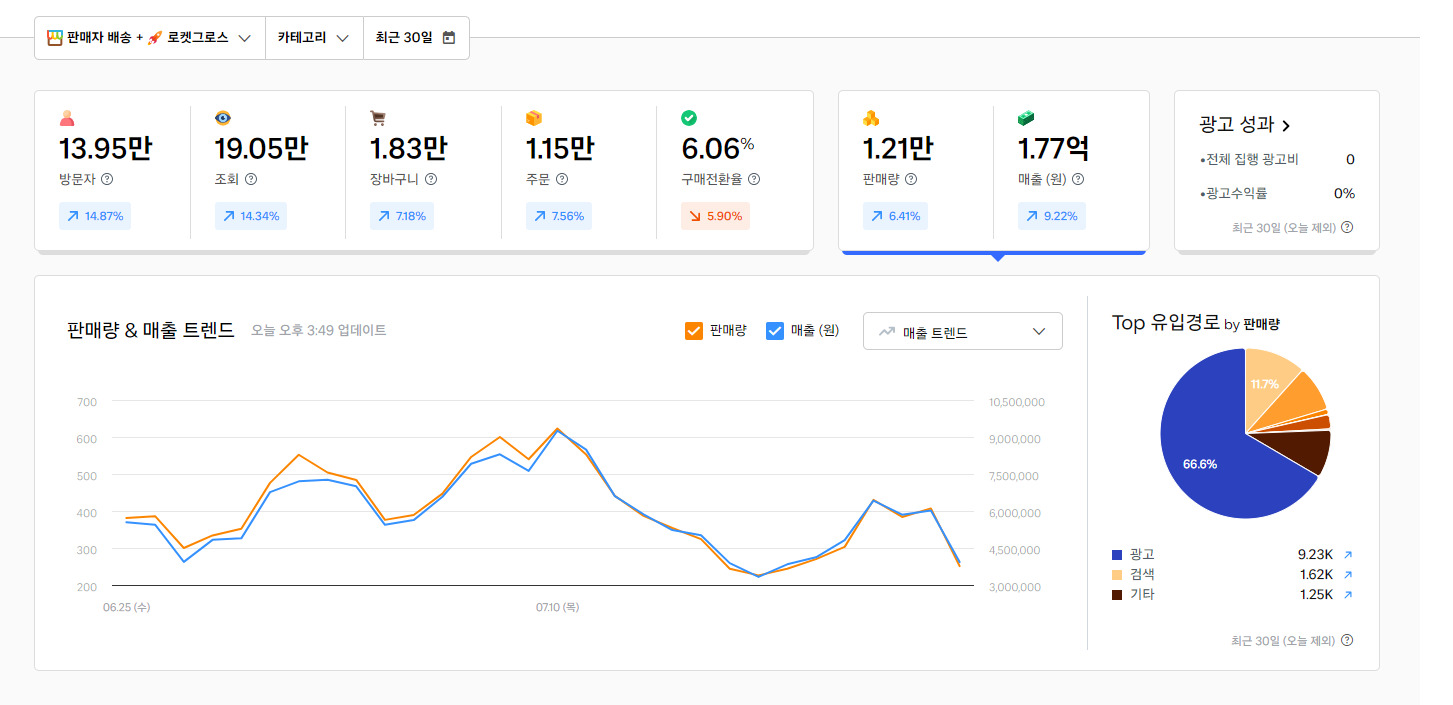Click the help icon next to 구매전환율
1453x705 pixels.
[754, 180]
